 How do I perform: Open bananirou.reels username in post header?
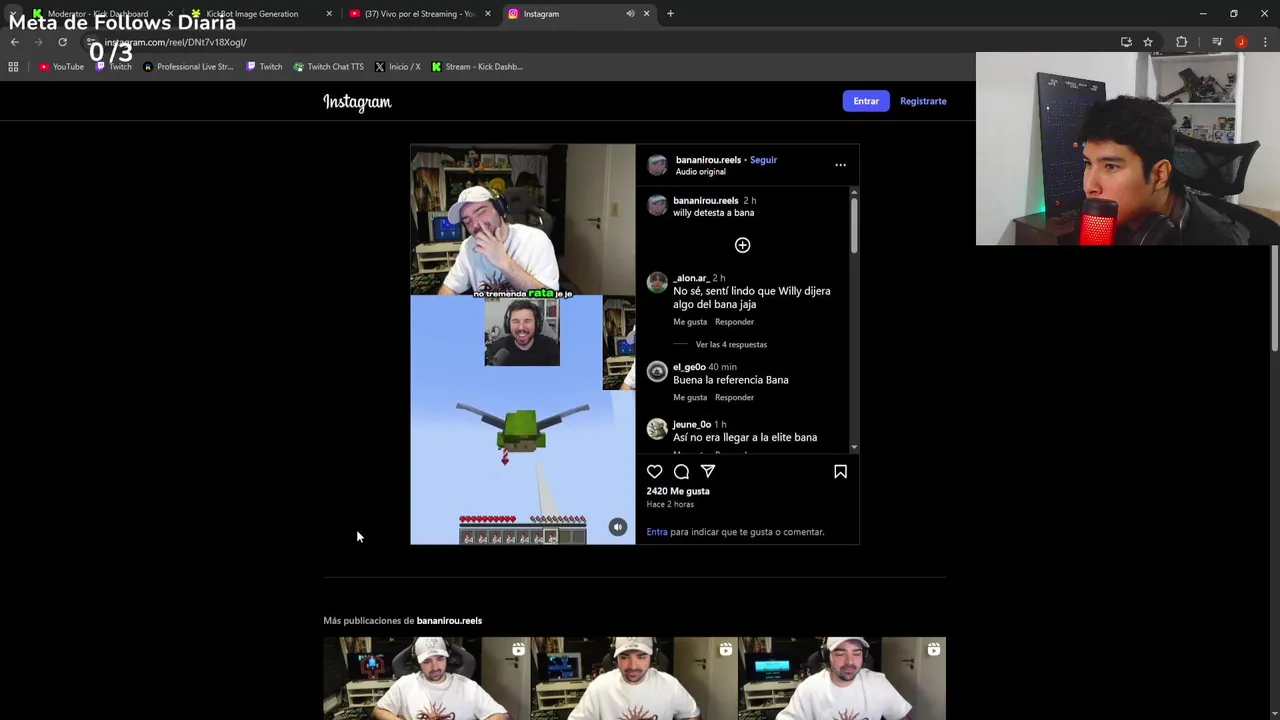pyautogui.click(x=708, y=160)
